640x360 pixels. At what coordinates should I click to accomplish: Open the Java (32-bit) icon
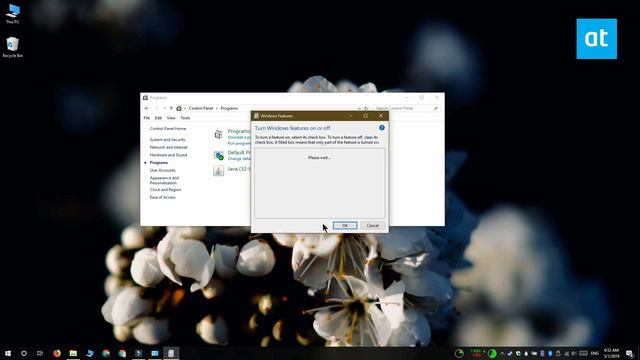click(218, 170)
